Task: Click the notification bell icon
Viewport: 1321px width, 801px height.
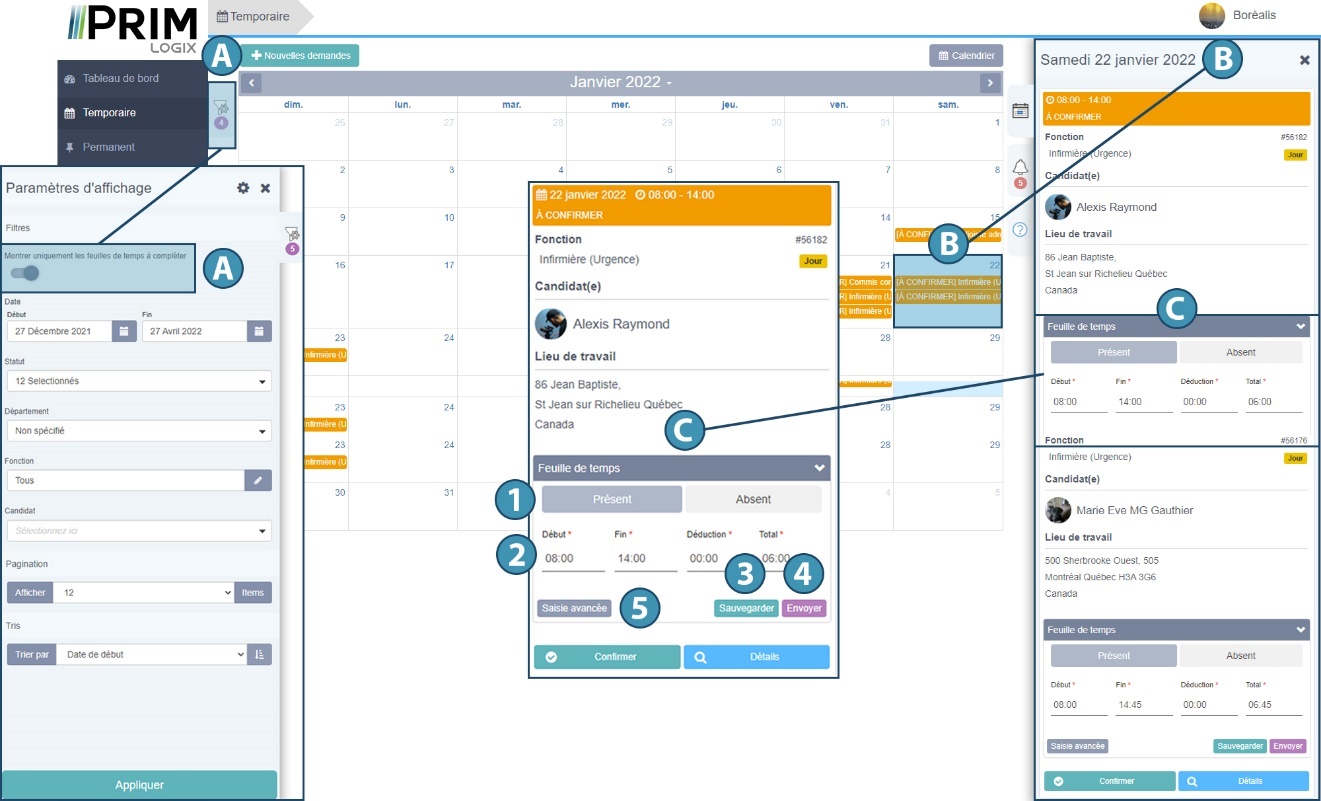Action: coord(1020,167)
